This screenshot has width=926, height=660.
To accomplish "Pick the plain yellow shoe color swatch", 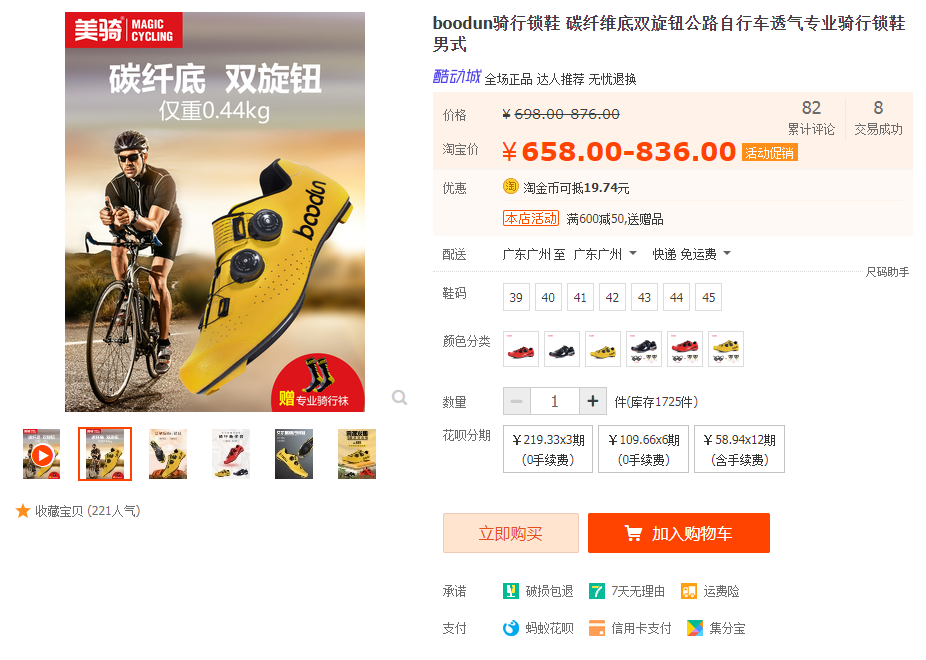I will point(603,349).
